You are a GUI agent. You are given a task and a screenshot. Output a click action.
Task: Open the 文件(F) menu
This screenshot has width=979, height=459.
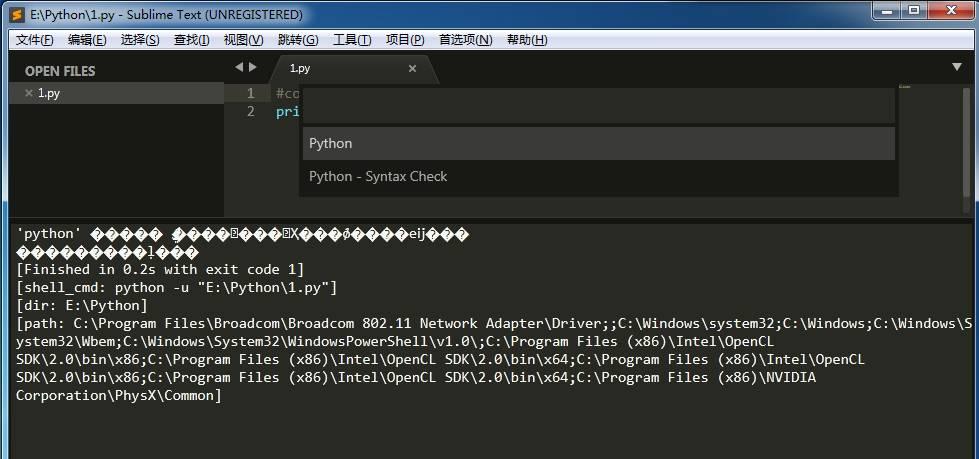tap(34, 40)
